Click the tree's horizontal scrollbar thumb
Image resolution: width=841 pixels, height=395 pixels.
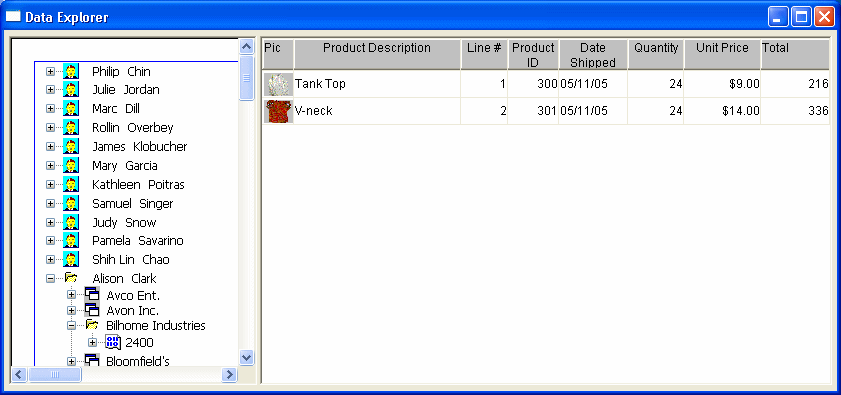coord(55,375)
